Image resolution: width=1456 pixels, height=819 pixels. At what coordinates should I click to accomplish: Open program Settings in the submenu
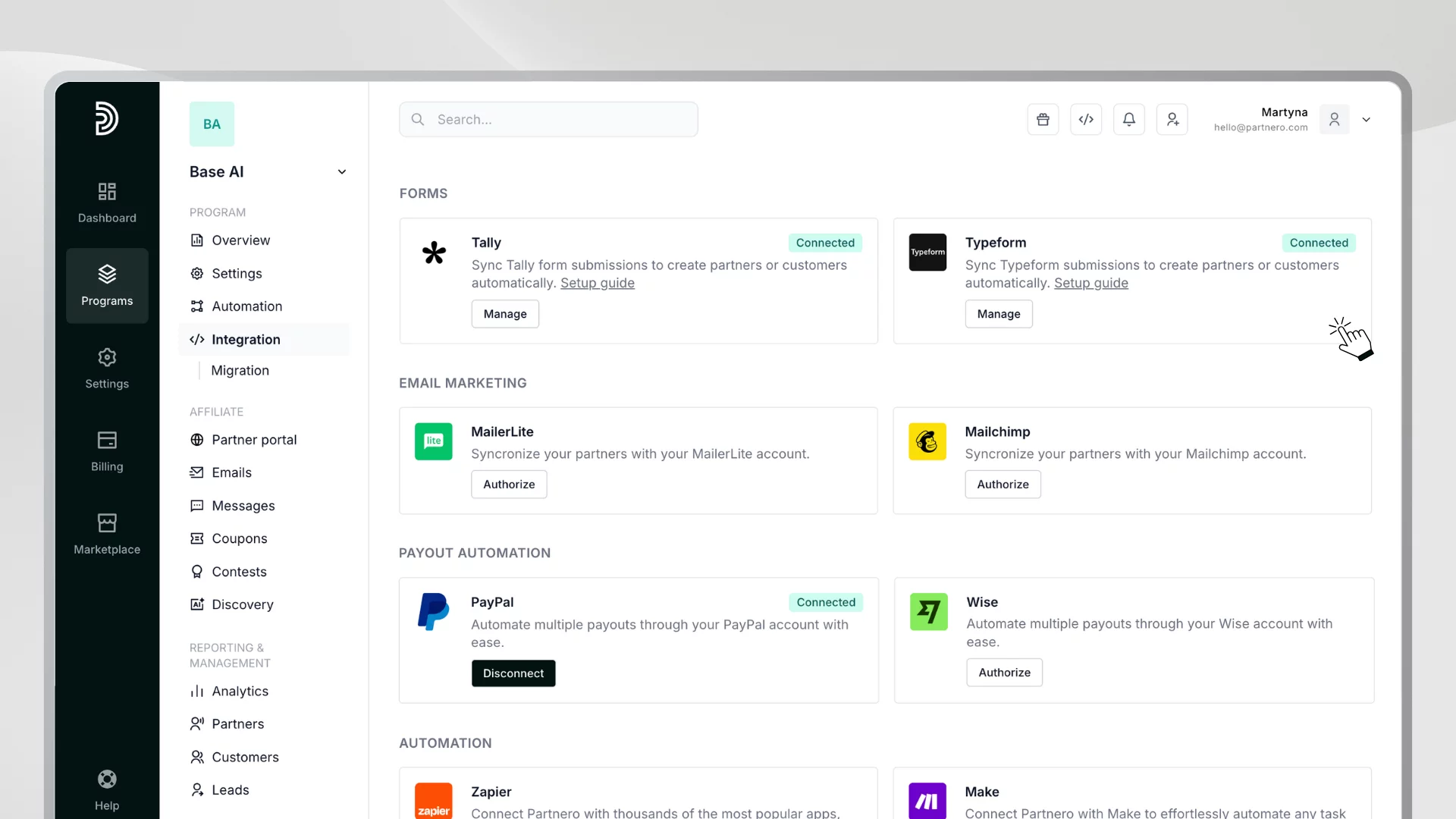point(264,274)
